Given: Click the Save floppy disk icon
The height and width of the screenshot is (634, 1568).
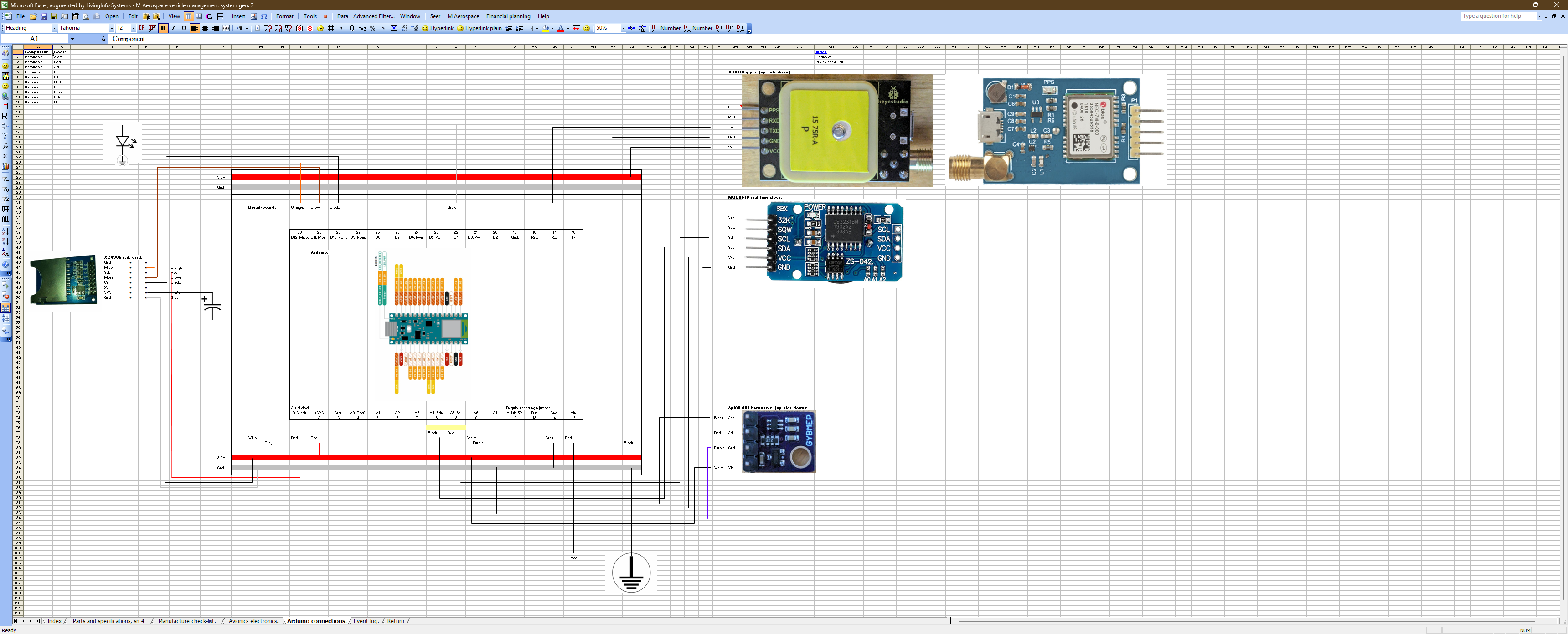Looking at the screenshot, I should 43,16.
